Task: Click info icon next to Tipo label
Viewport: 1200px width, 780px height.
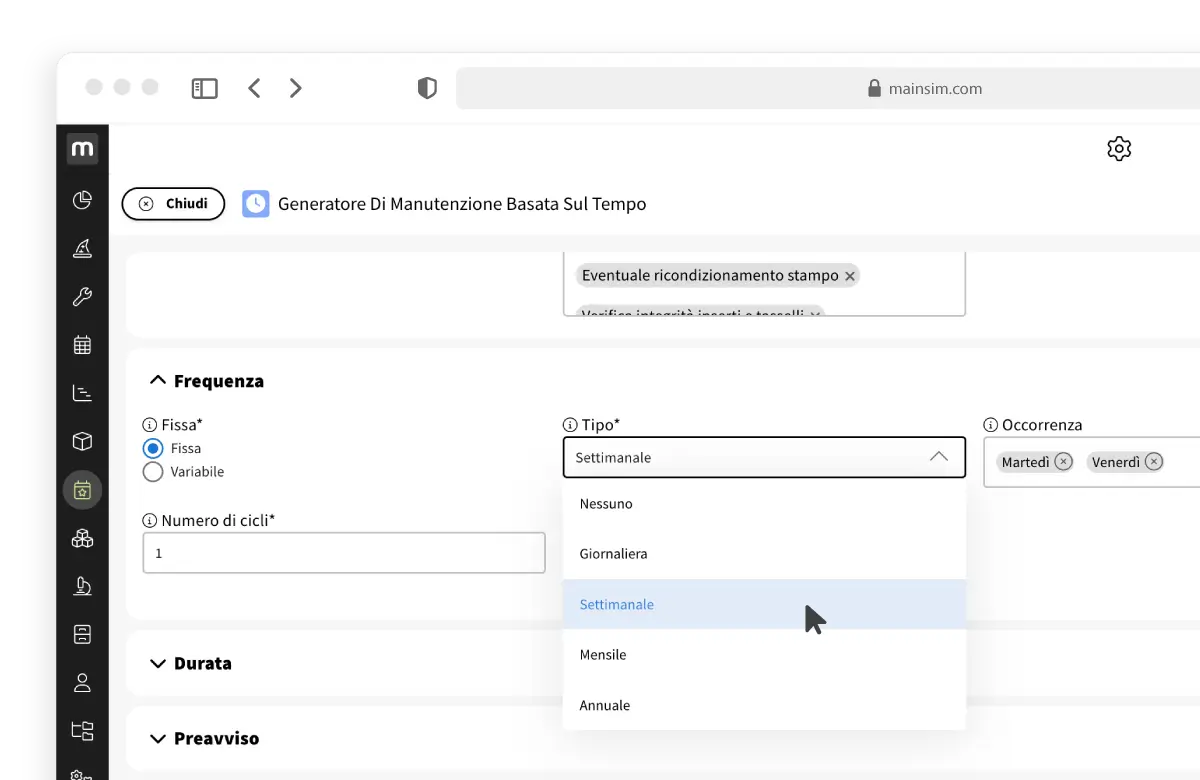Action: [570, 425]
